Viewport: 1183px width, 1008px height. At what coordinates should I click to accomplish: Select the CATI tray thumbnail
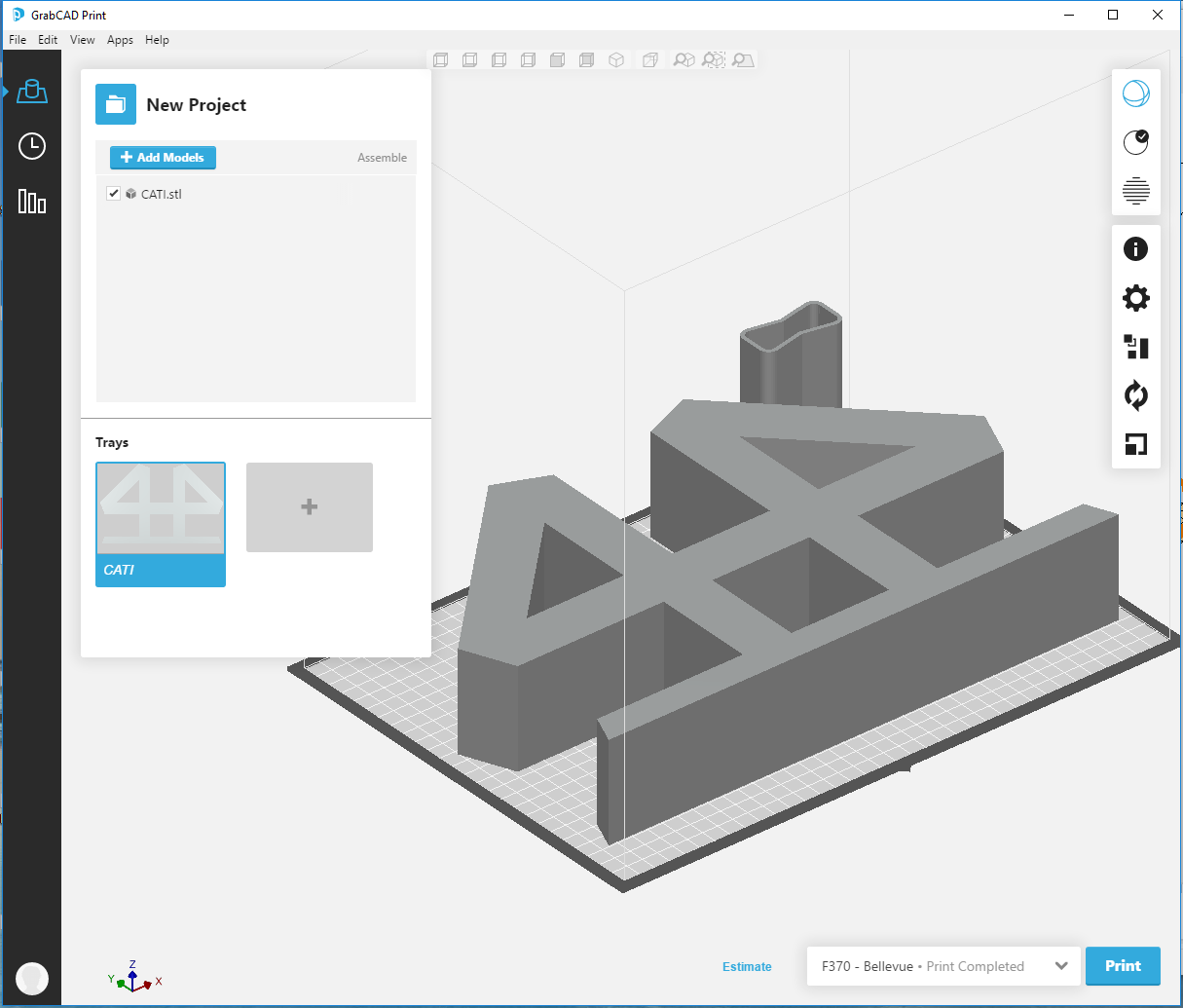click(x=161, y=524)
